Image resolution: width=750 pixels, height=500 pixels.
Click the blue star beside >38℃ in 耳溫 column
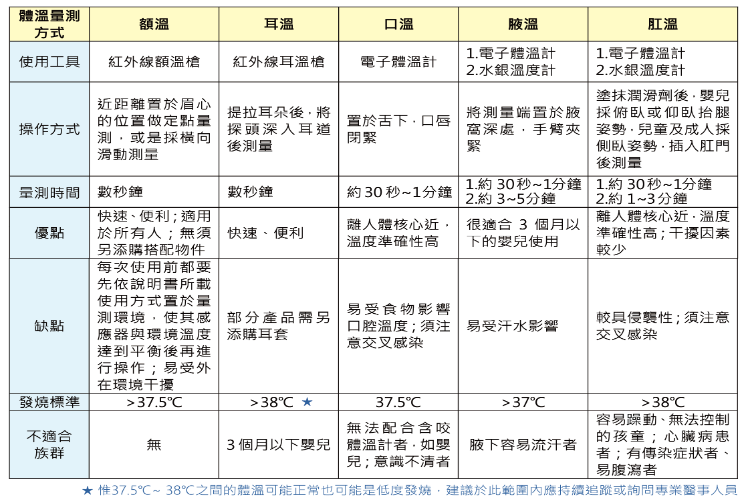[307, 402]
